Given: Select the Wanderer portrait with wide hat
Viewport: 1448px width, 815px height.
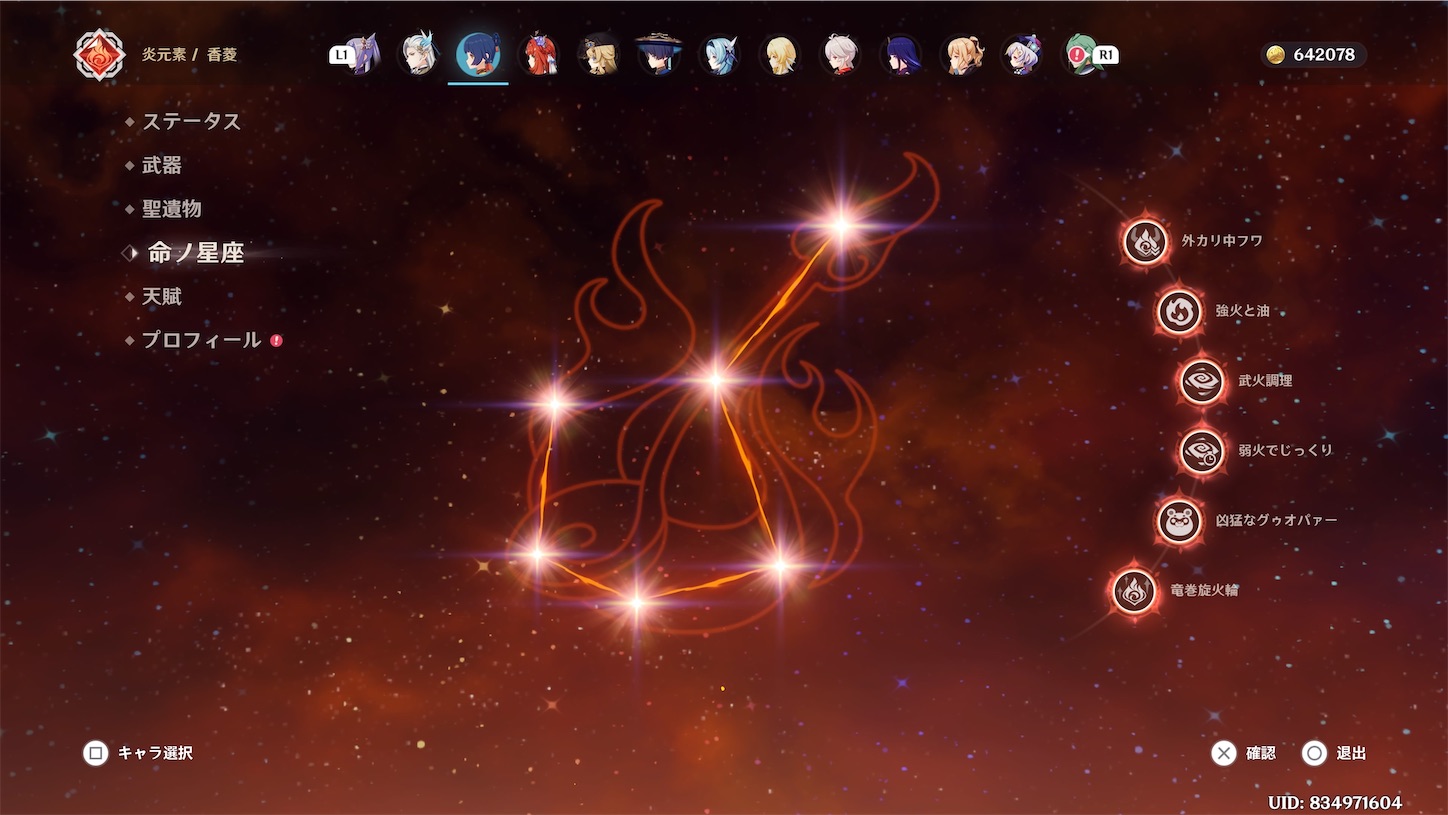Looking at the screenshot, I should pos(659,54).
